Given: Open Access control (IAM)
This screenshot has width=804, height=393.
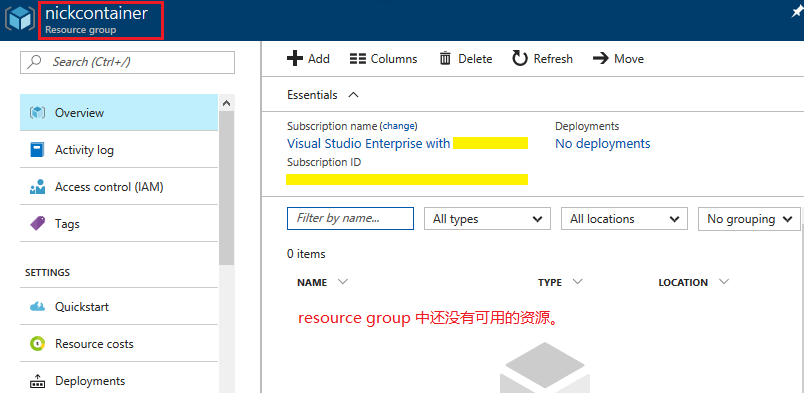Looking at the screenshot, I should [x=119, y=187].
